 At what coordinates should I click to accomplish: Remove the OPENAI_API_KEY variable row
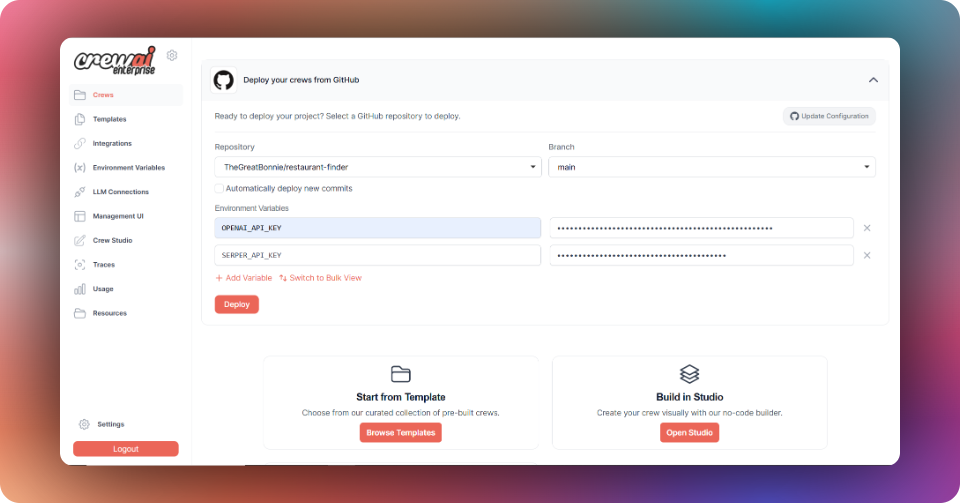(867, 228)
